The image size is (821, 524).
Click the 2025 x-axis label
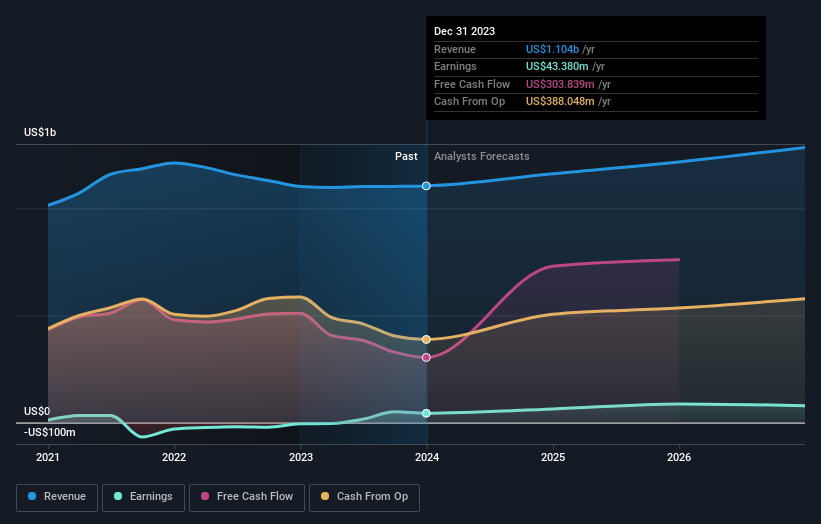553,457
